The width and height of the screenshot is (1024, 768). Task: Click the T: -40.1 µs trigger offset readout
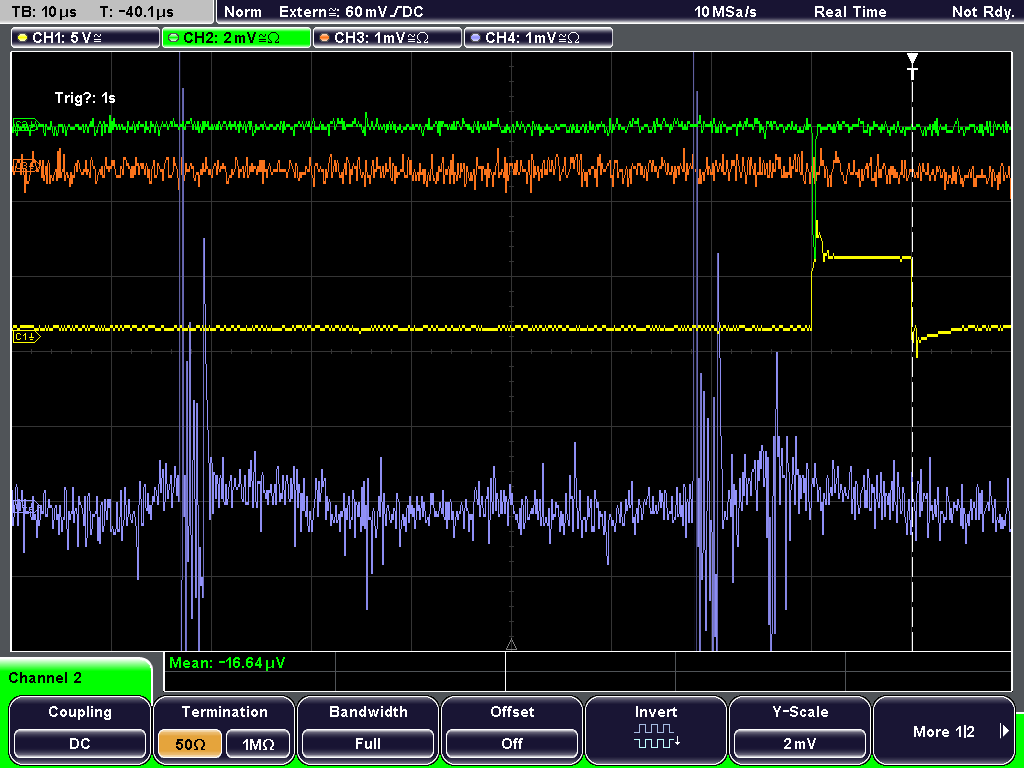point(136,12)
